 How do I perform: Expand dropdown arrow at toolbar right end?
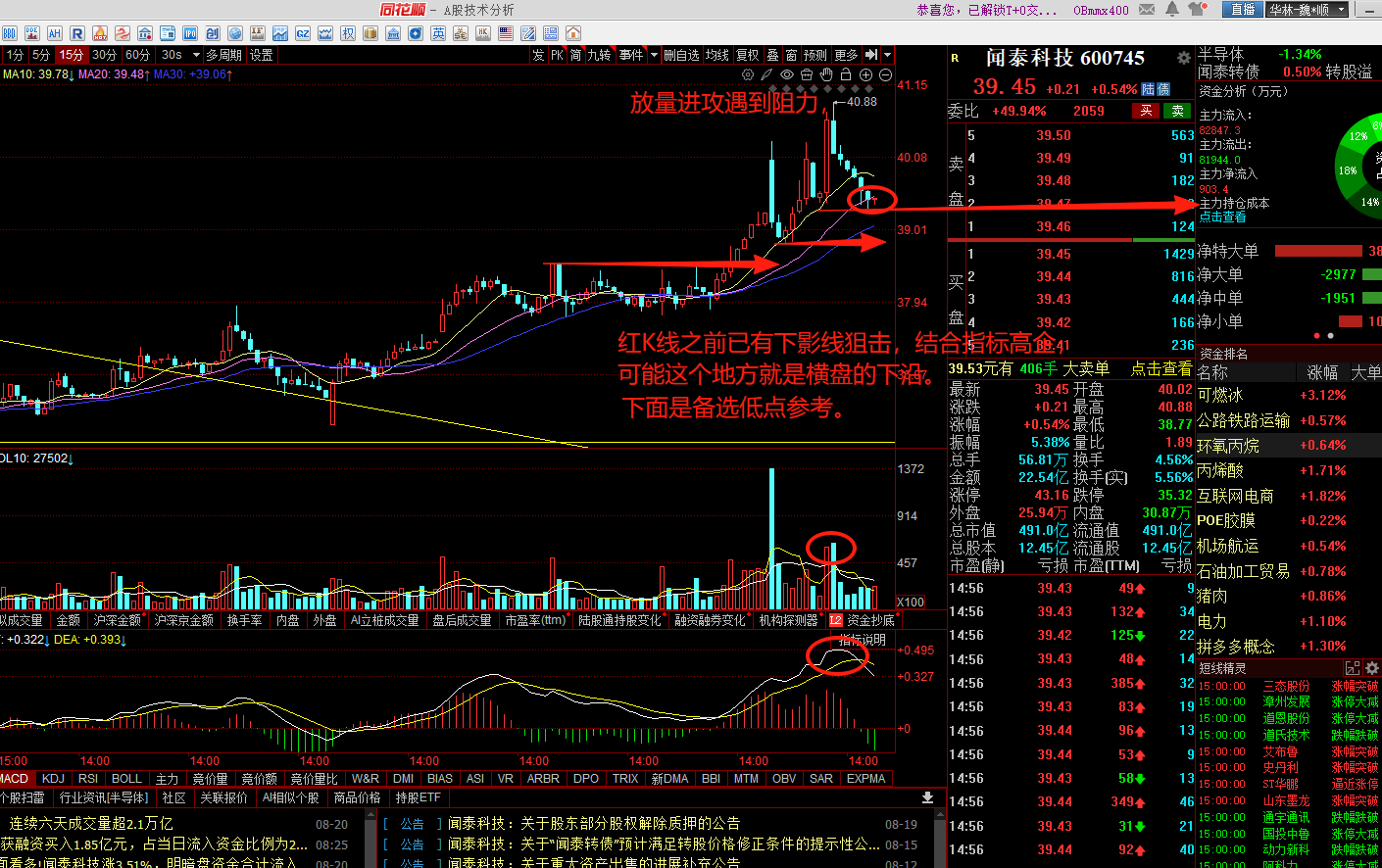(x=887, y=55)
